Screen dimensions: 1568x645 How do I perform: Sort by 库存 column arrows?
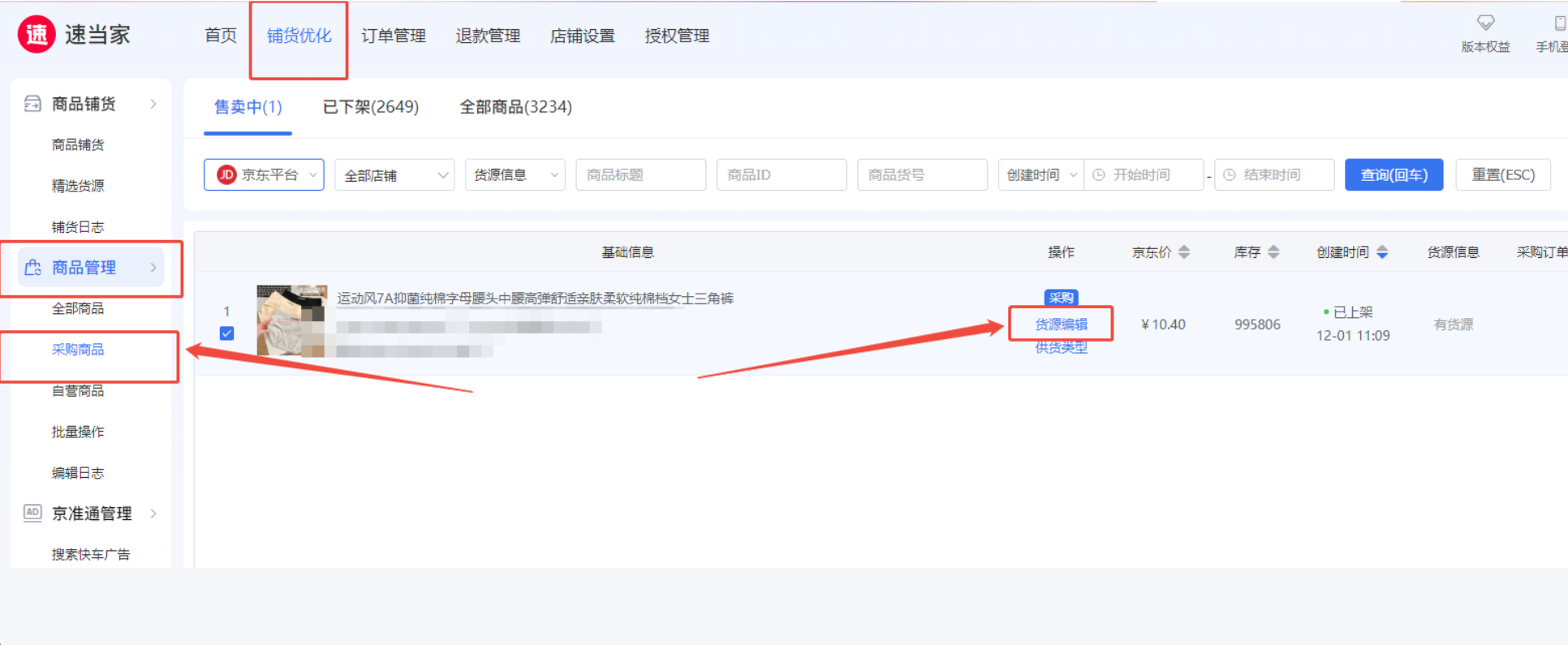click(x=1273, y=252)
